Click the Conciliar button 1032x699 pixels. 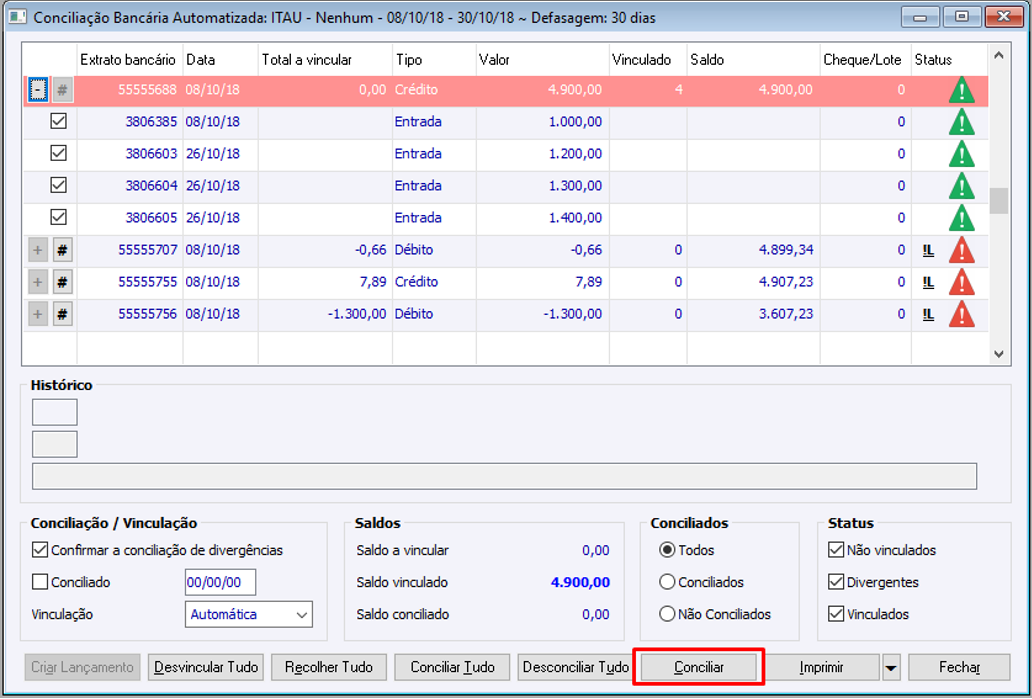[x=698, y=667]
